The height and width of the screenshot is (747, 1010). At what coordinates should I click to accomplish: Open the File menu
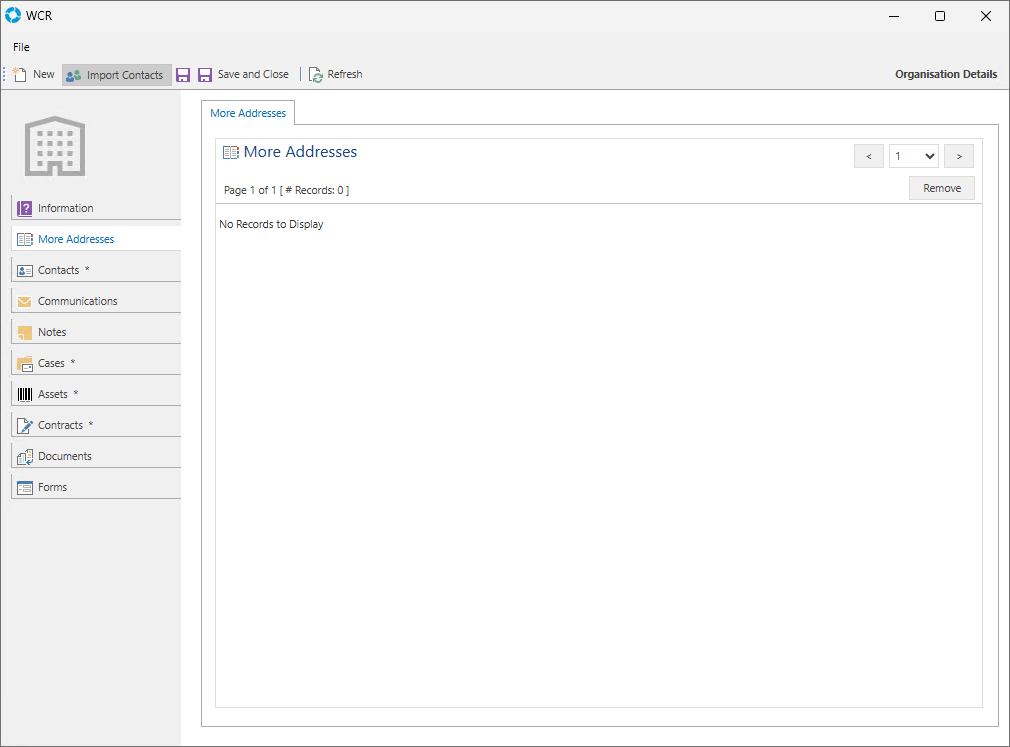(21, 47)
